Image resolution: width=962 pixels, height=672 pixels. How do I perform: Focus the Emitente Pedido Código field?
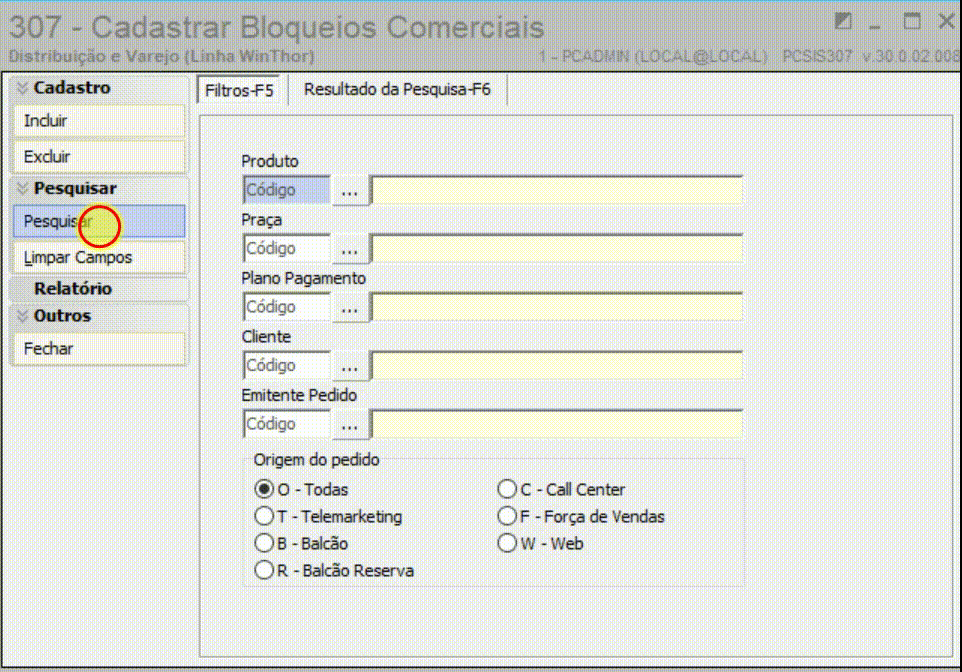coord(287,424)
